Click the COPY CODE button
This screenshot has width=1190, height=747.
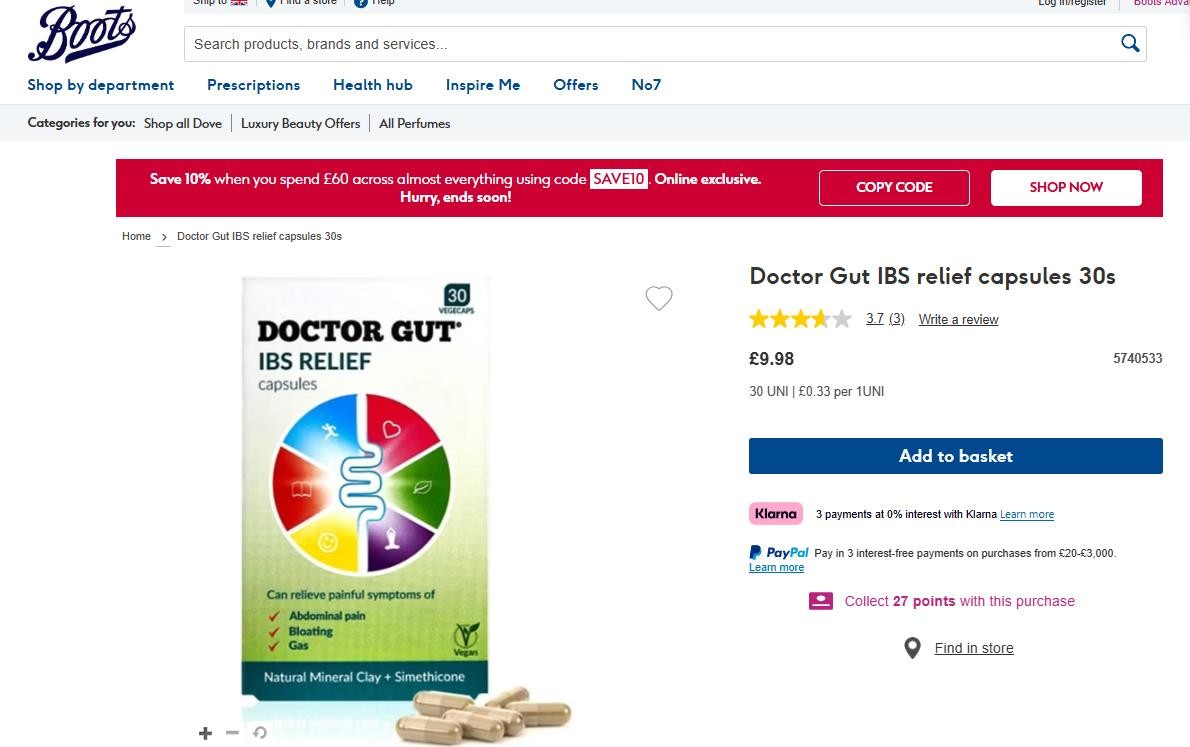894,188
